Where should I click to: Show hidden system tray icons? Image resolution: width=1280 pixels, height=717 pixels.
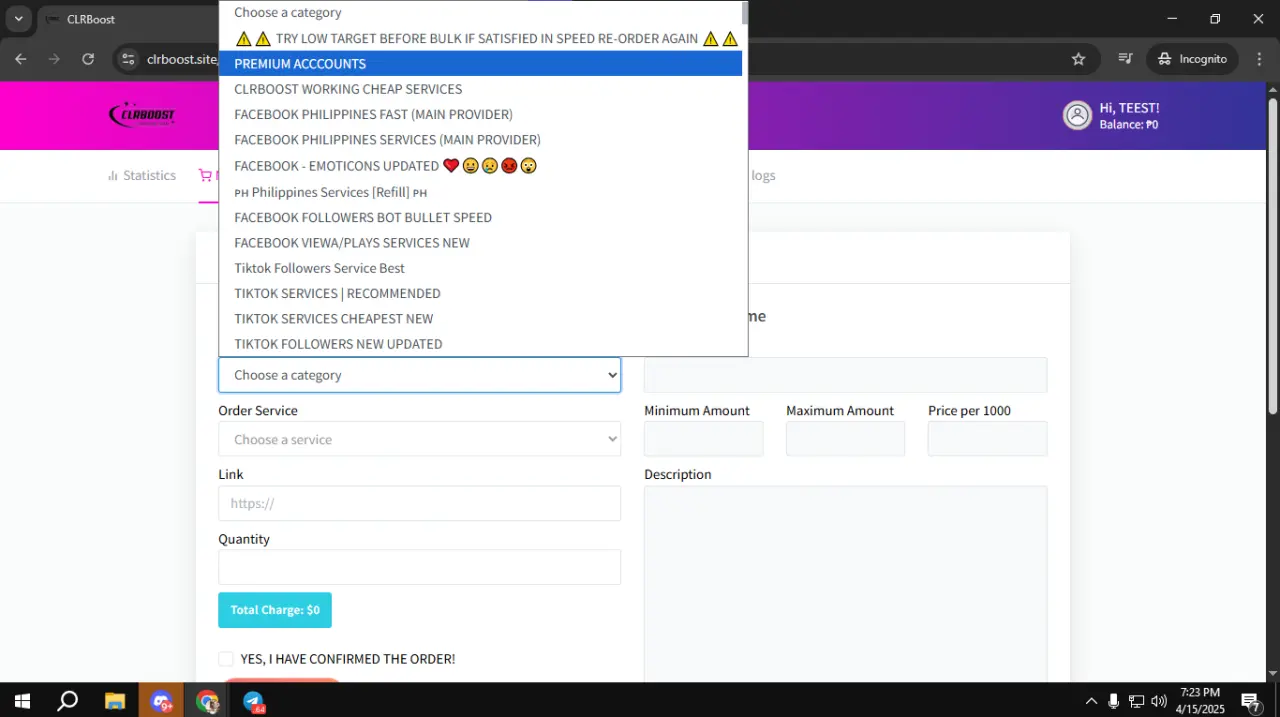coord(1090,701)
